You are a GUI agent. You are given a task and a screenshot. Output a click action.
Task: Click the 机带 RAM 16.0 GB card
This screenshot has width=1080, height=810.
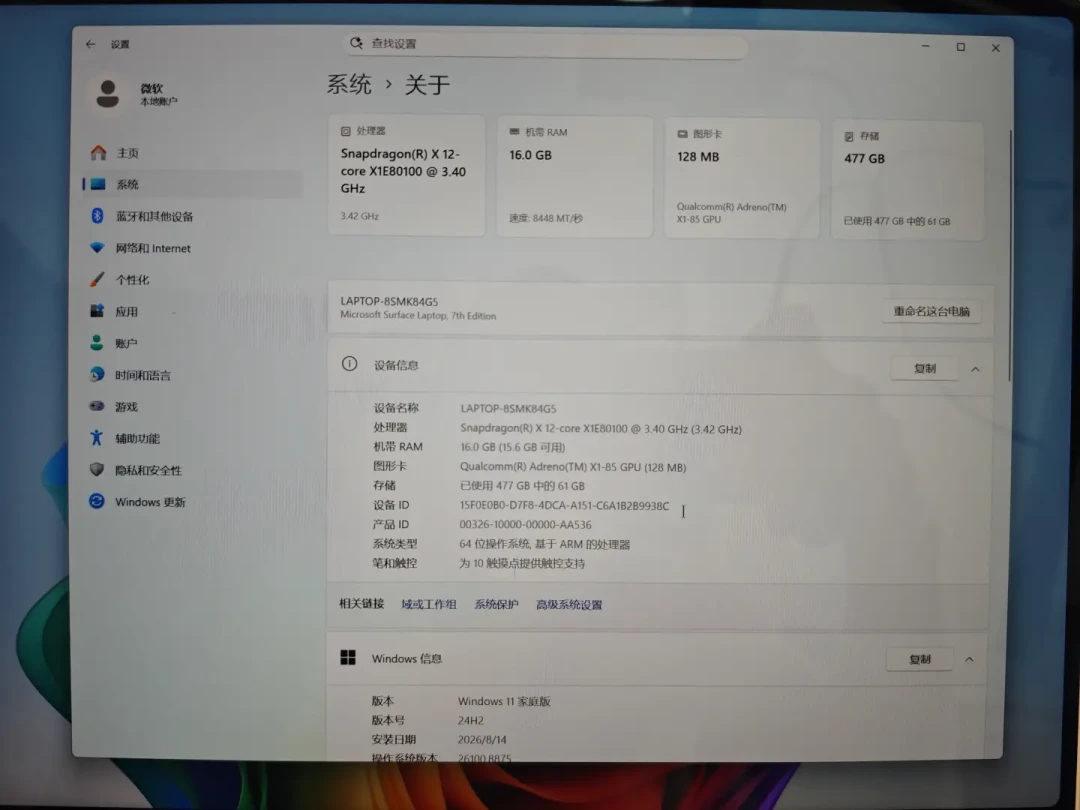click(x=574, y=177)
